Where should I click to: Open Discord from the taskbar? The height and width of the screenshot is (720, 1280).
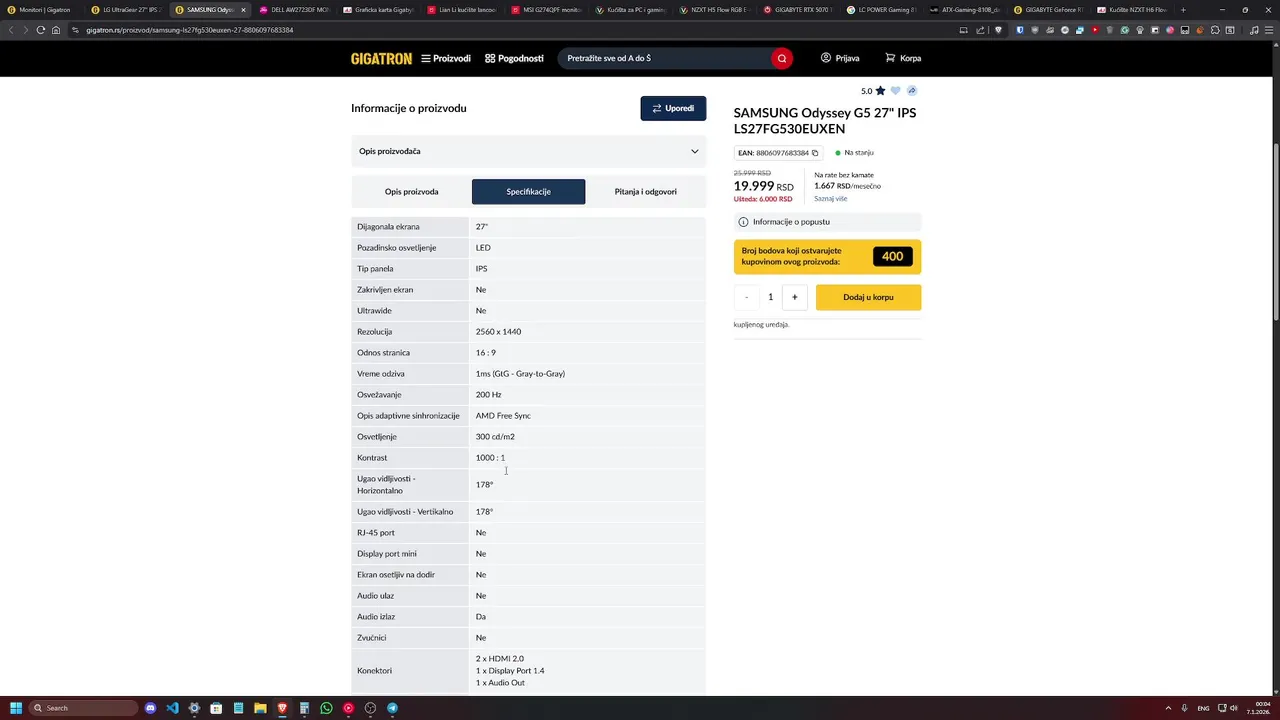click(x=151, y=708)
